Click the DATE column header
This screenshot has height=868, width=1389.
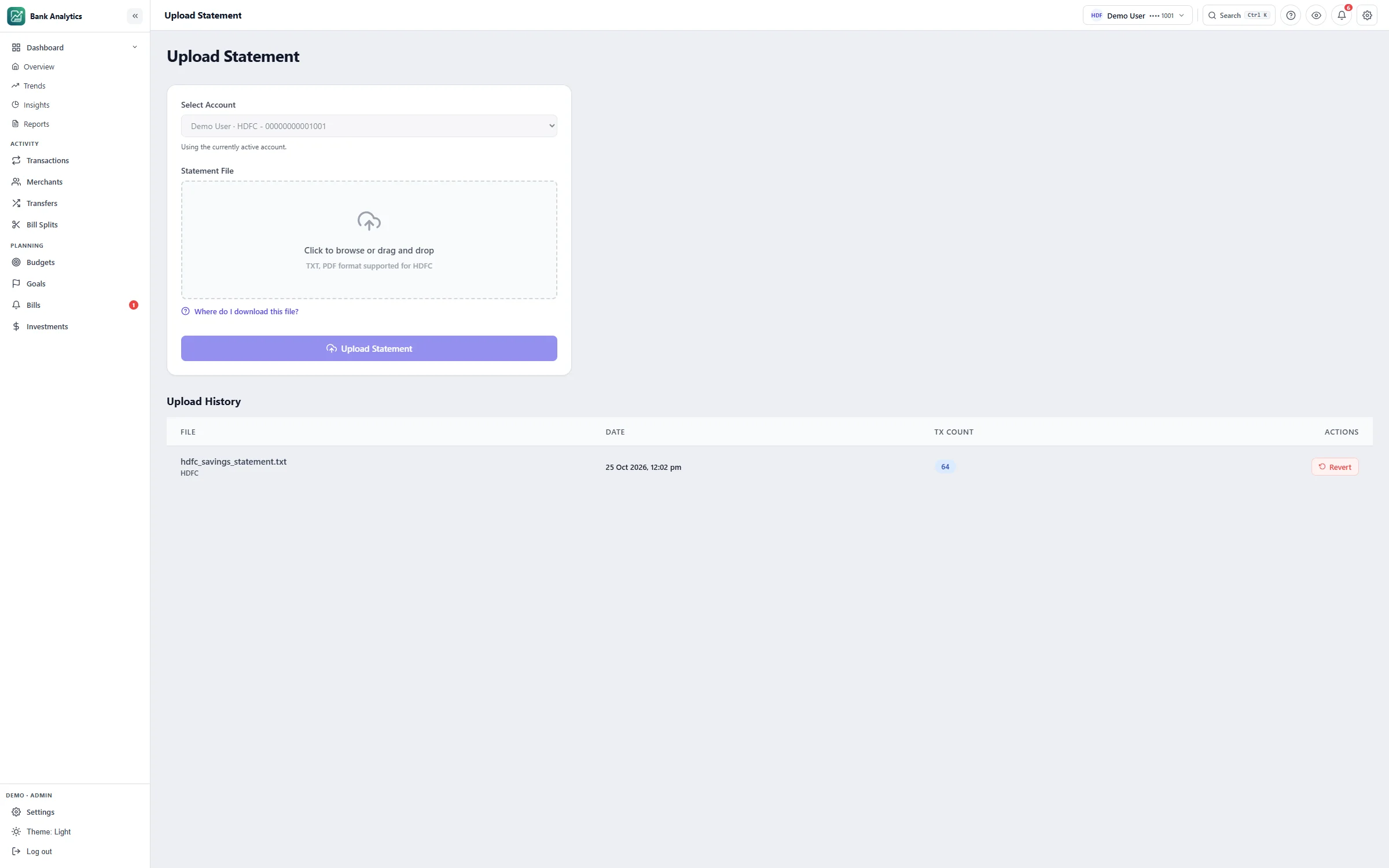pyautogui.click(x=615, y=432)
